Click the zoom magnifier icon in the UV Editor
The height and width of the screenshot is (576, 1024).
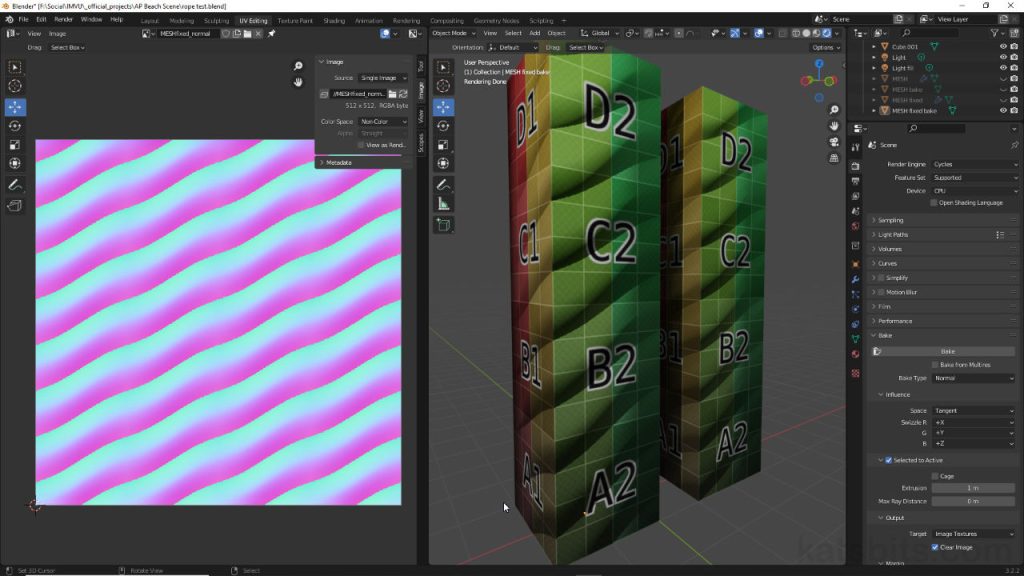point(297,63)
